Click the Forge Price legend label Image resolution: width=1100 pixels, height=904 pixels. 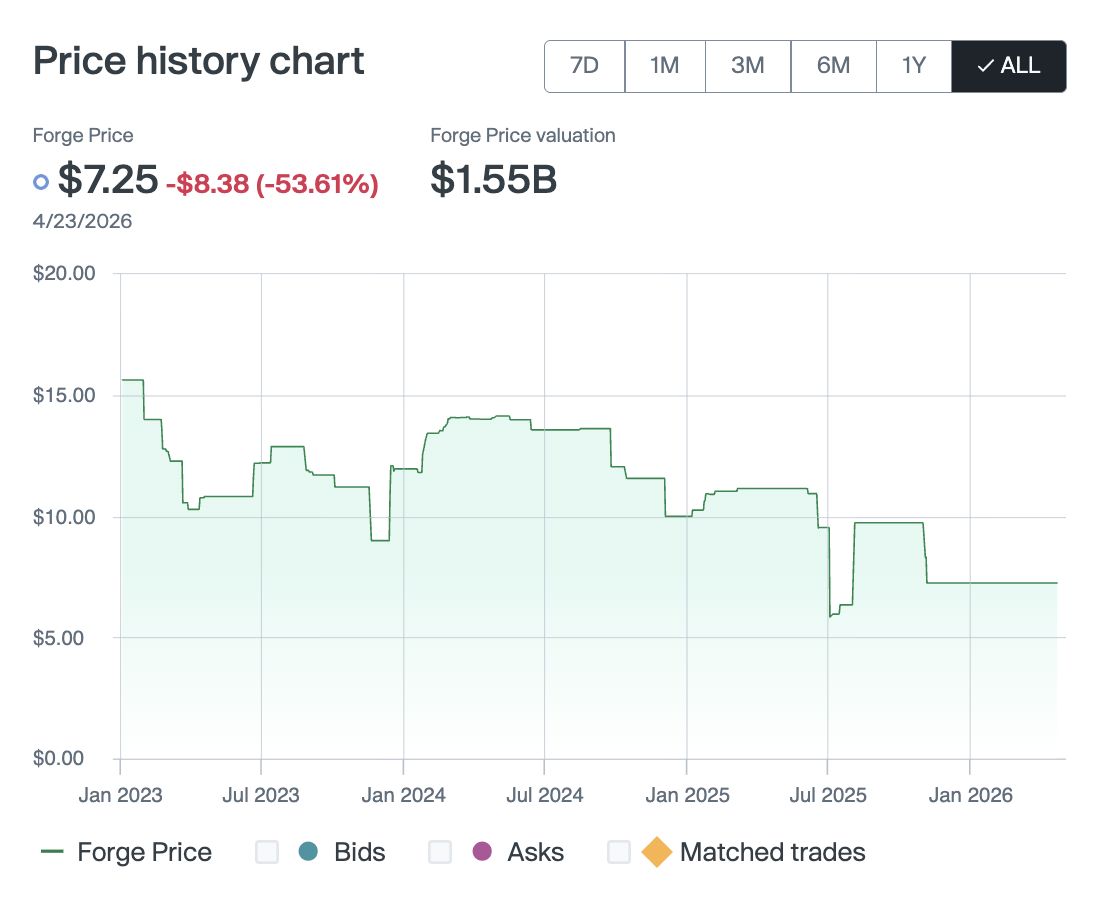(144, 852)
